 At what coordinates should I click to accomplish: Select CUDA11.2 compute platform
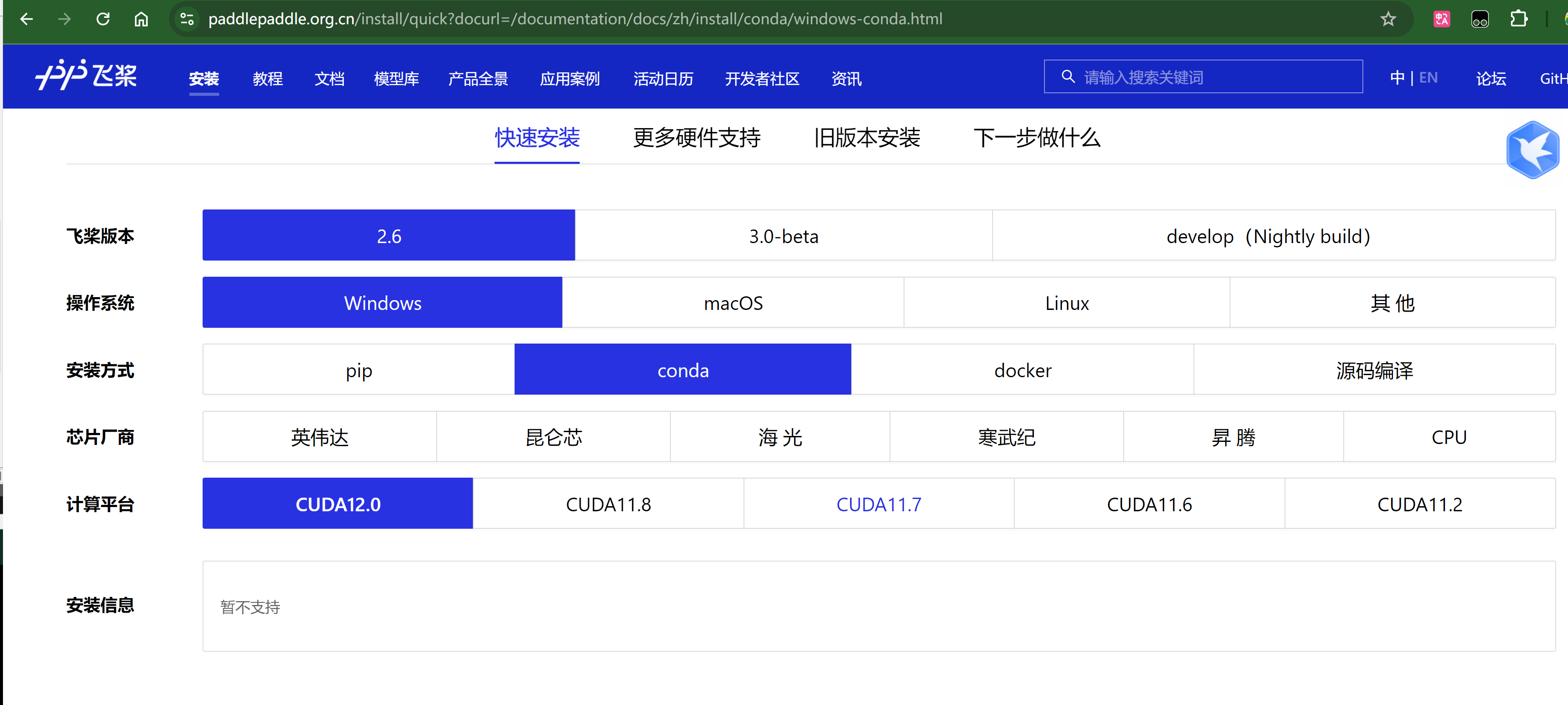[x=1420, y=504]
